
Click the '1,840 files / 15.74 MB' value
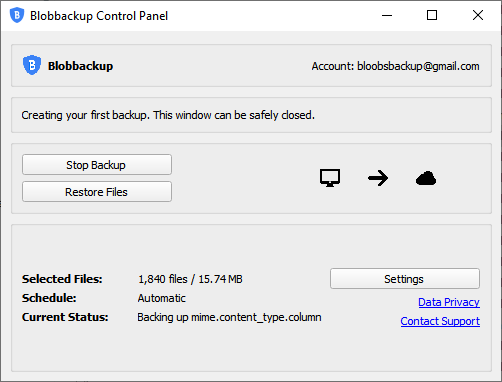(x=190, y=279)
